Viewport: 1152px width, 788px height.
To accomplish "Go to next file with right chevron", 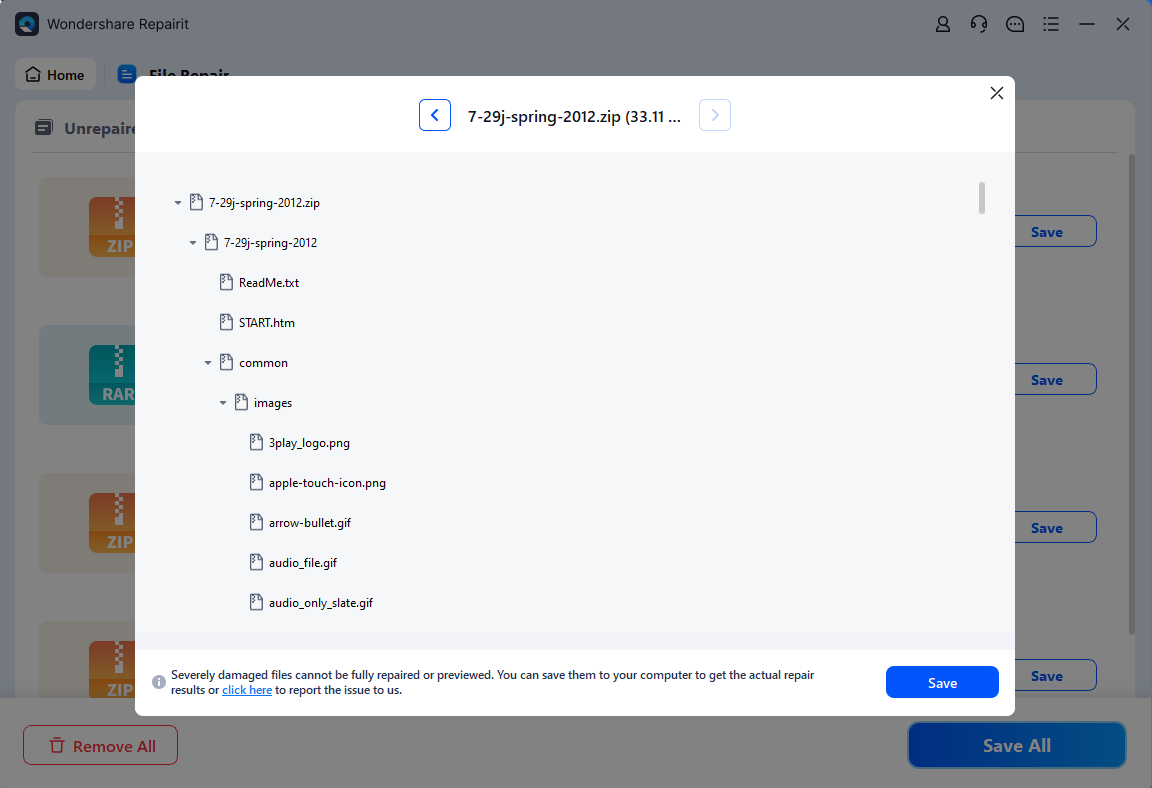I will [715, 115].
